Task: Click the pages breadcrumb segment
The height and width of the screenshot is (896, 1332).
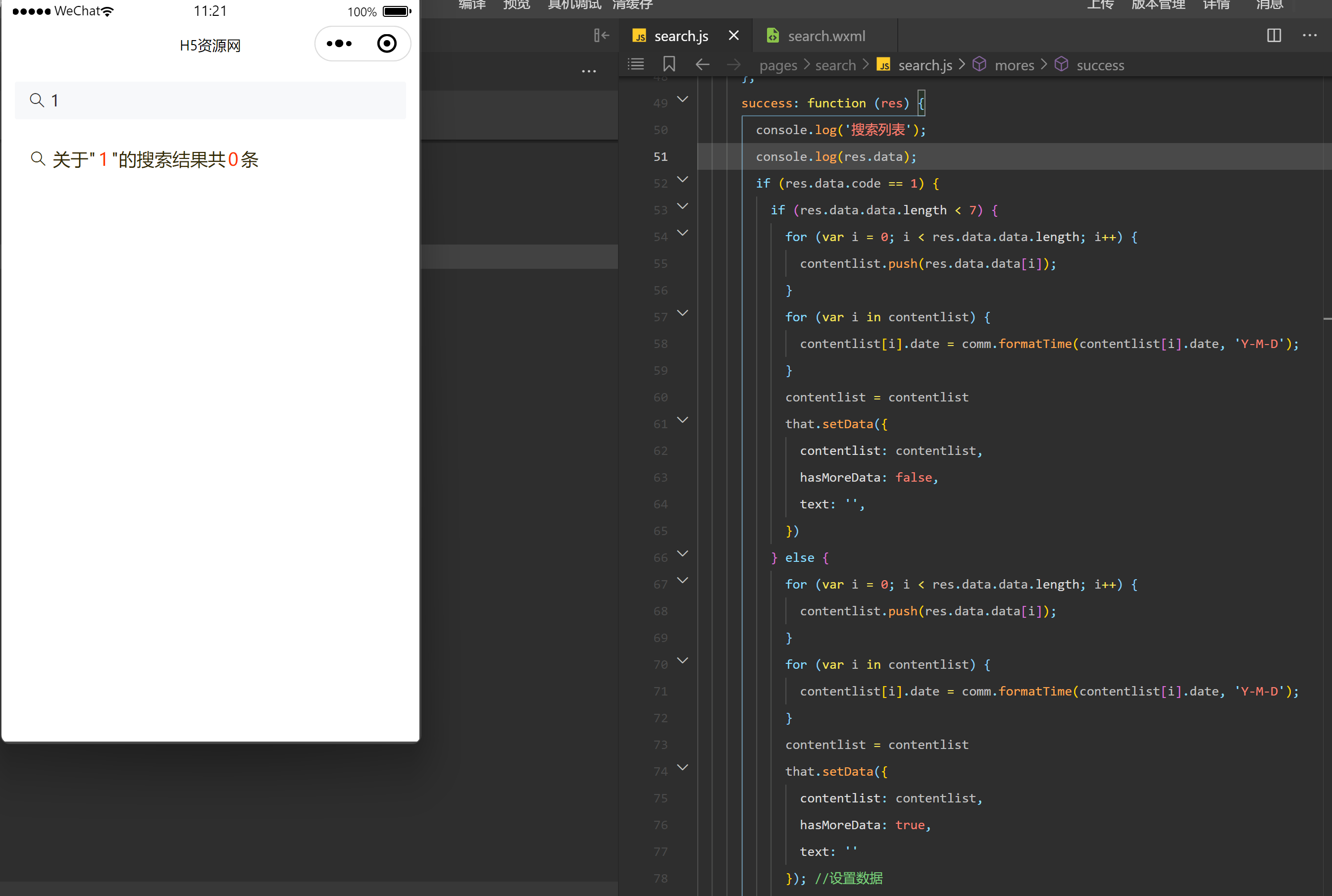Action: pos(778,65)
